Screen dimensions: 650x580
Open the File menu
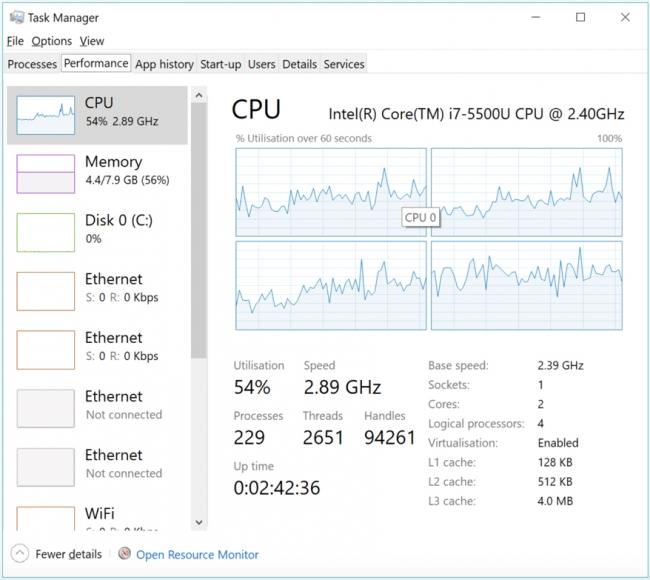tap(15, 41)
